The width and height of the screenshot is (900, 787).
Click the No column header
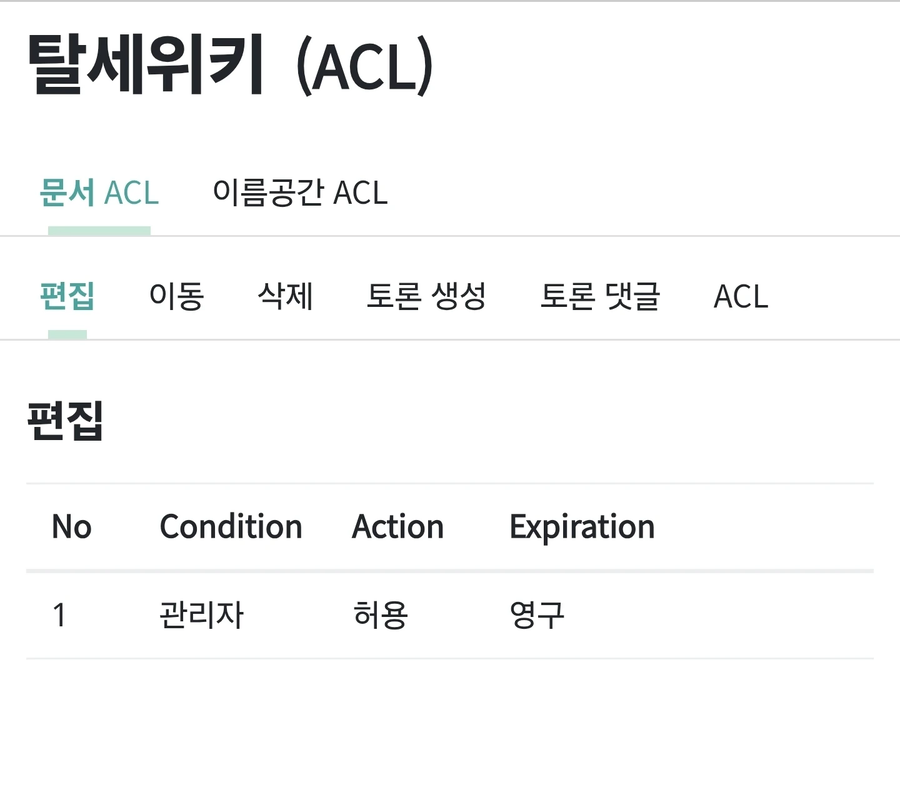tap(72, 527)
